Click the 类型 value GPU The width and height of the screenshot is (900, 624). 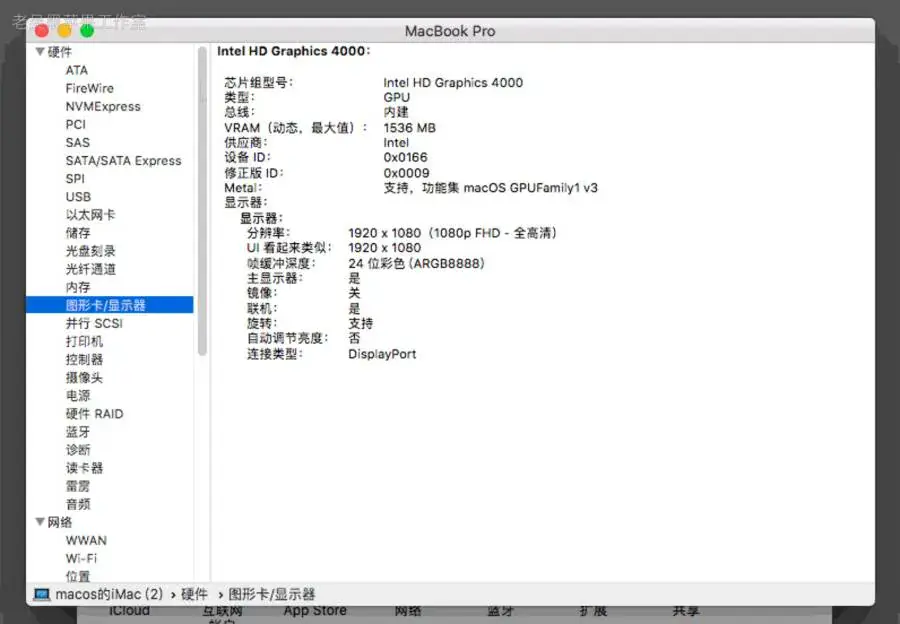pyautogui.click(x=397, y=97)
